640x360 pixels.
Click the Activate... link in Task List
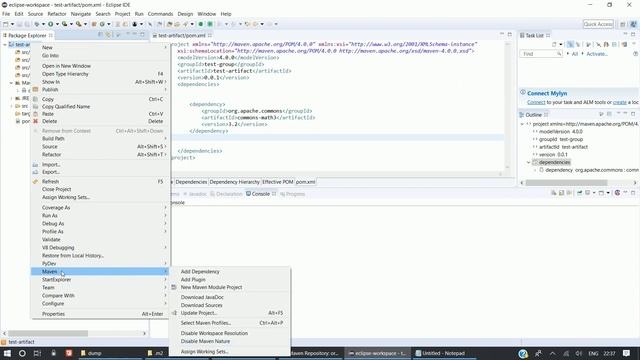[597, 54]
